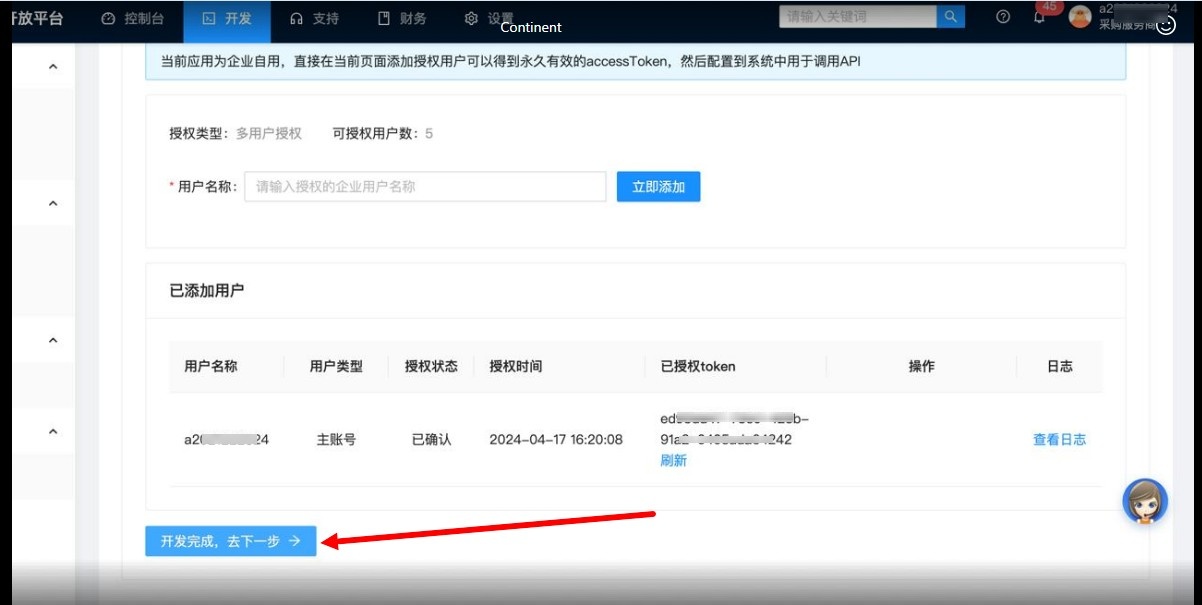
Task: Click 开发完成，去下一步 button
Action: [x=230, y=541]
